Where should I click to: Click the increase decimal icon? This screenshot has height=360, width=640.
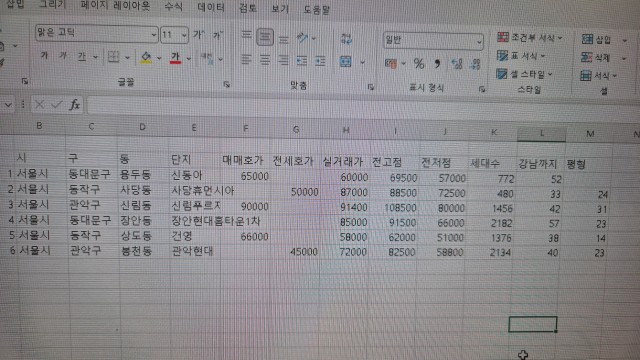click(x=457, y=64)
